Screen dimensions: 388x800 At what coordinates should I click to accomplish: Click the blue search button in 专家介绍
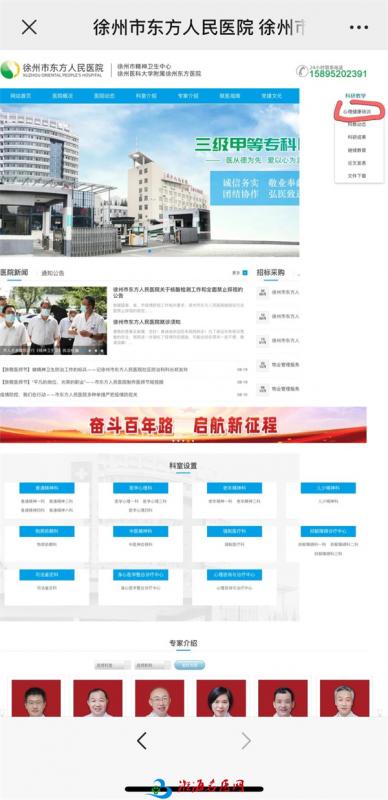pyautogui.click(x=189, y=665)
